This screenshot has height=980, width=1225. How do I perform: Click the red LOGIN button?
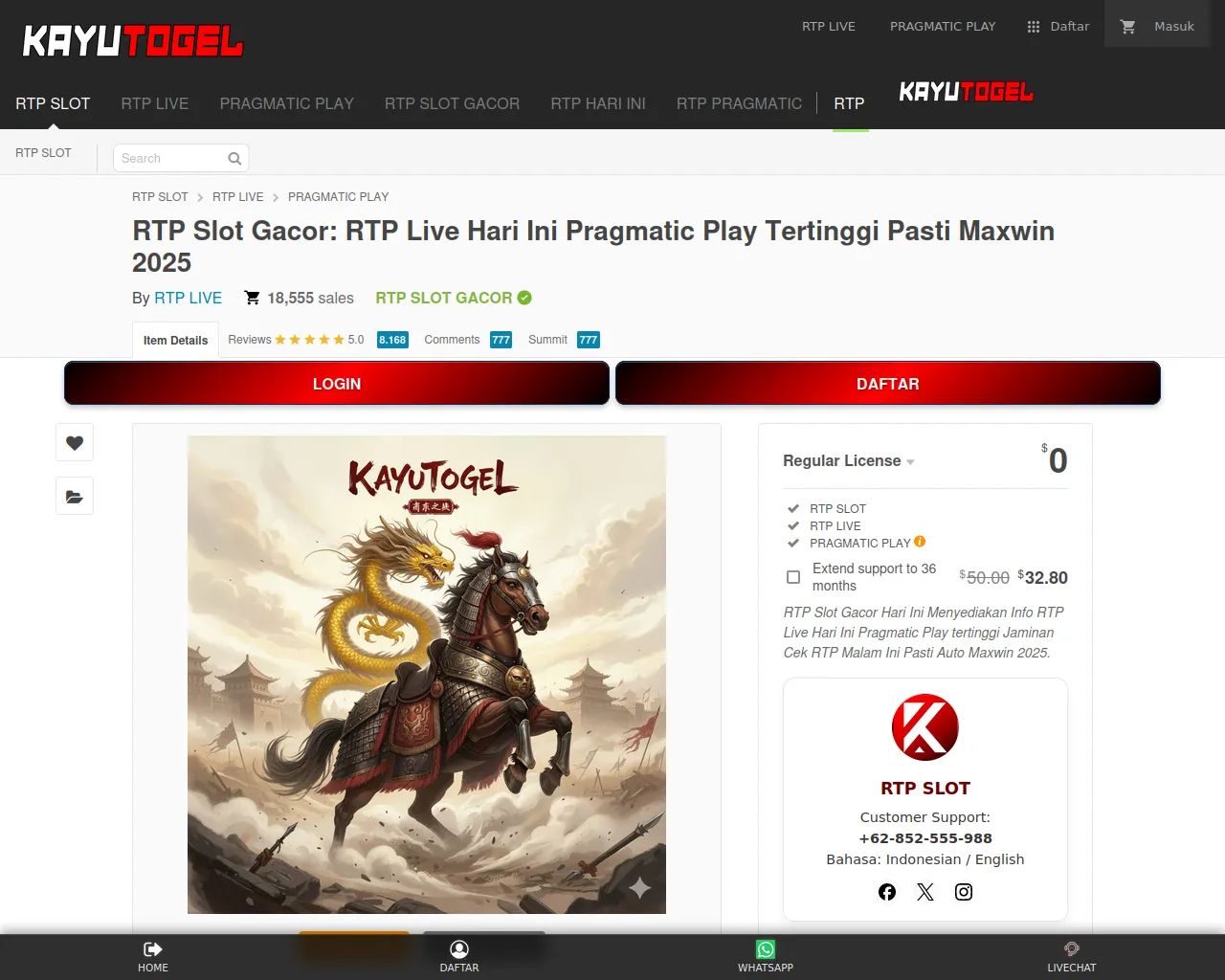point(337,384)
